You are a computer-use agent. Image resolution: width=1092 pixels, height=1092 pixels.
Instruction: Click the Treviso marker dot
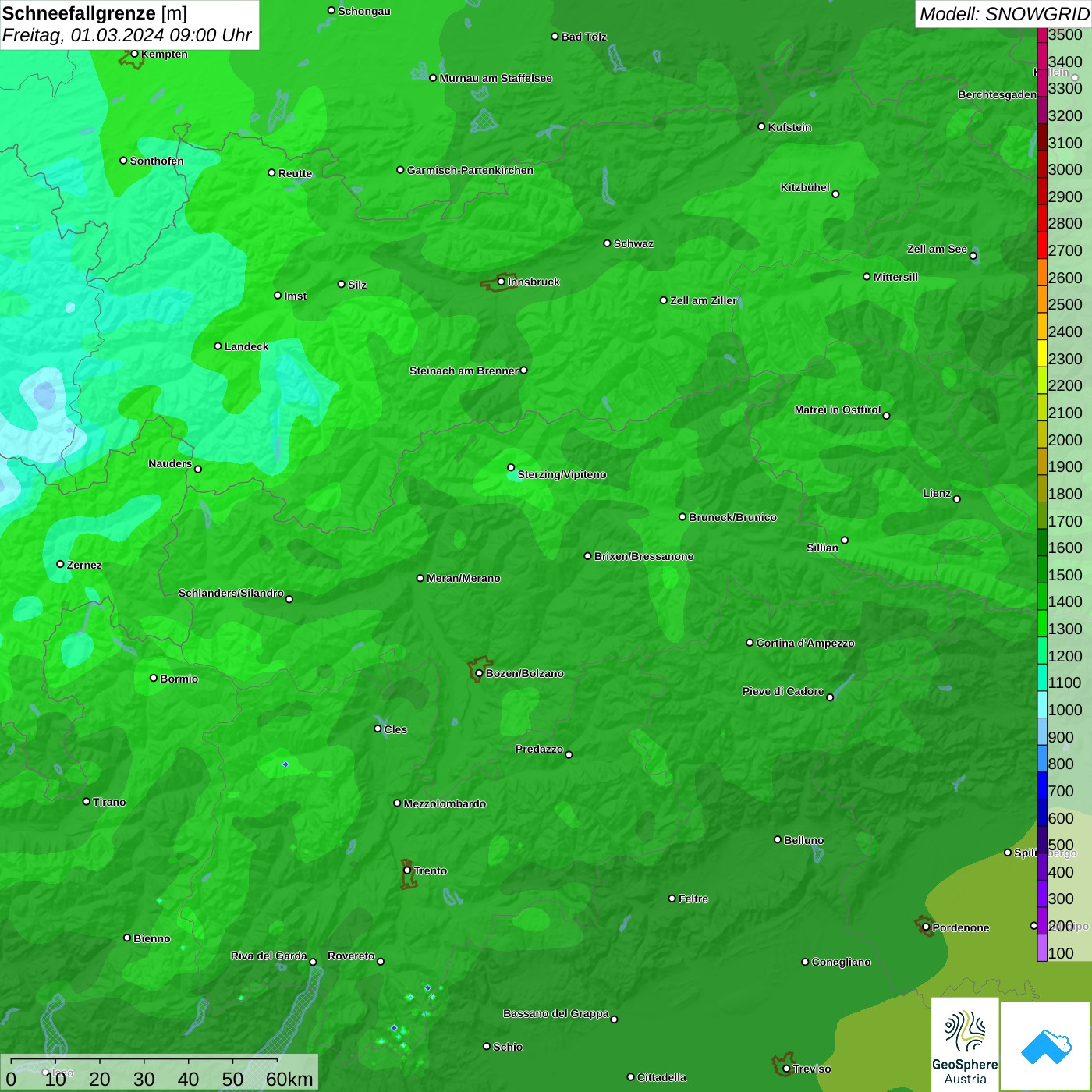click(786, 1069)
